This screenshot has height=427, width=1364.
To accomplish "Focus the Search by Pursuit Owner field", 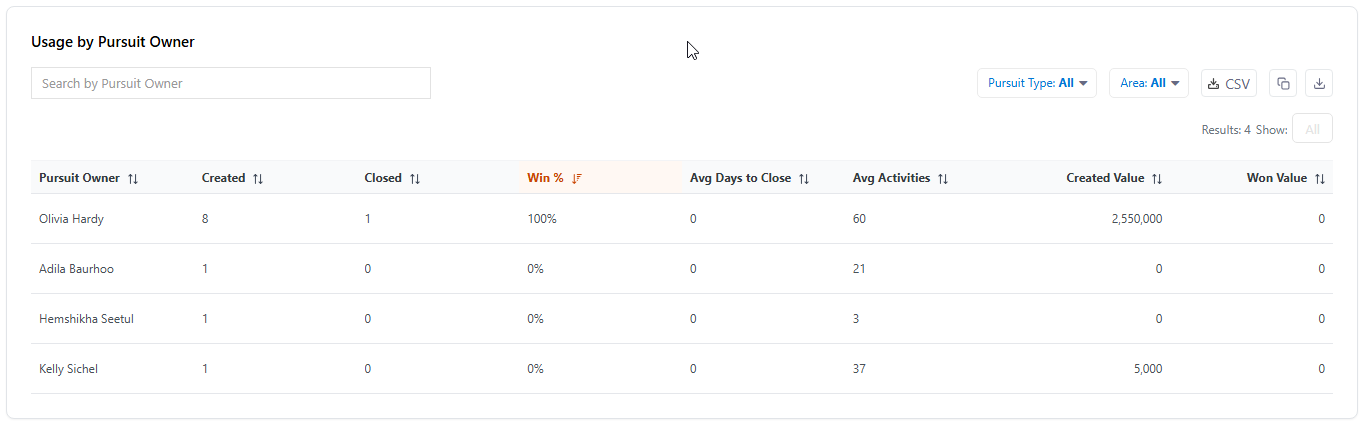I will point(231,83).
